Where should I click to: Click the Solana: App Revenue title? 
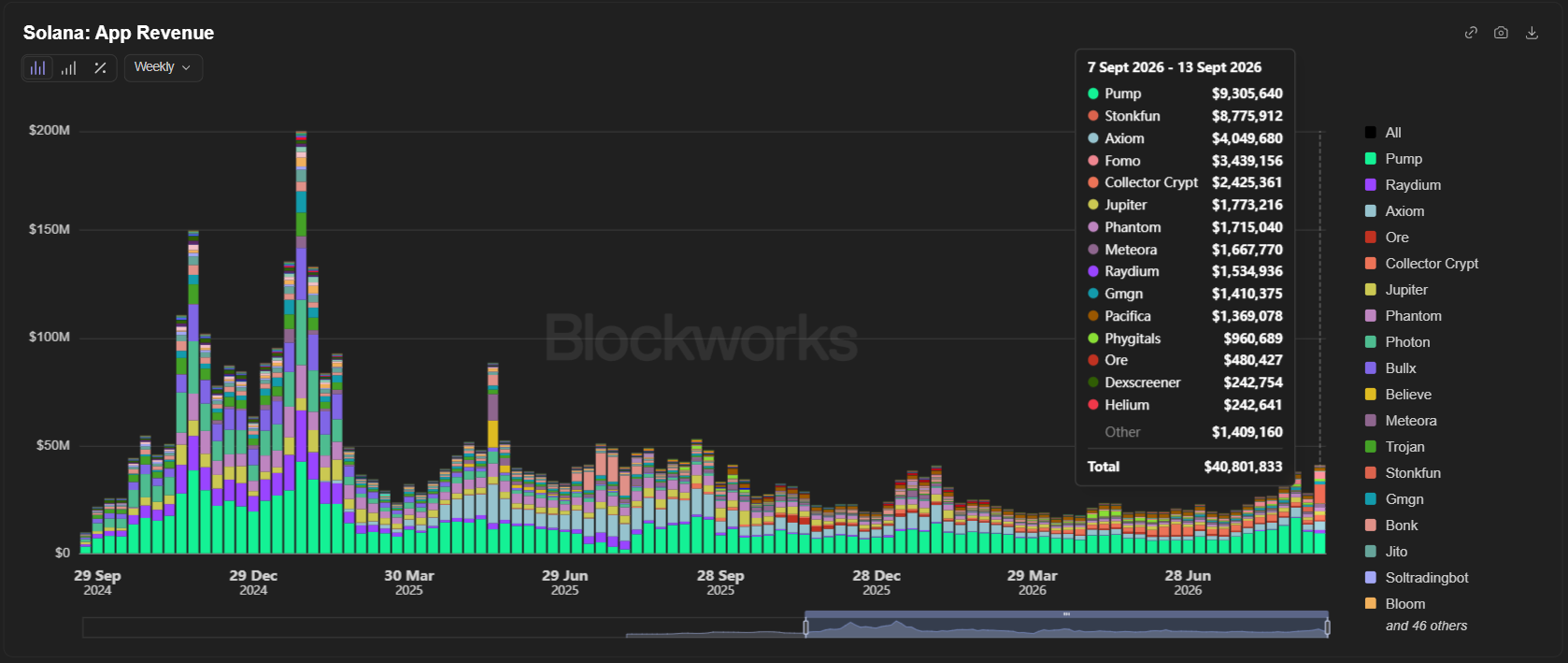click(x=119, y=33)
